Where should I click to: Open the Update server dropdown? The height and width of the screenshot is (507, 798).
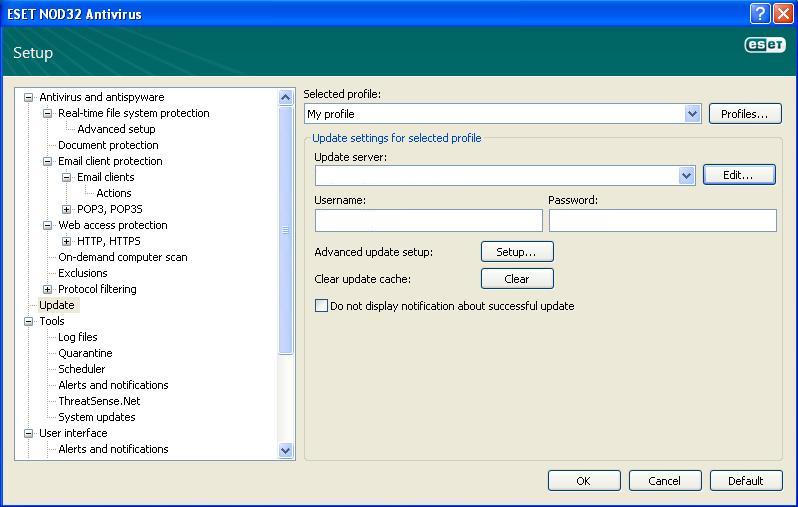(x=687, y=176)
